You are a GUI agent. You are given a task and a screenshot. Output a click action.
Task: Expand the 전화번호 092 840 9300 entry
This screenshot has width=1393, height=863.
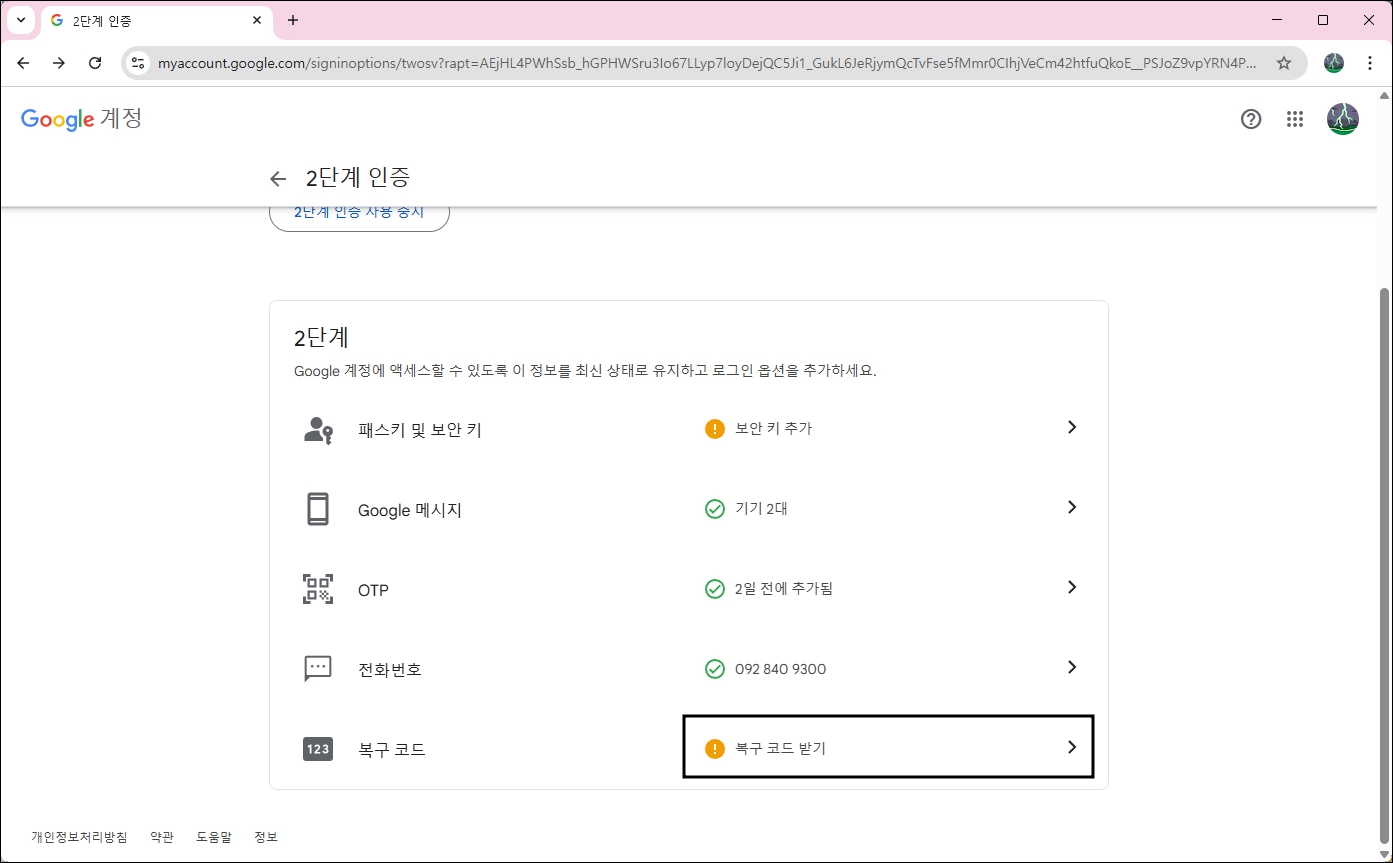(1071, 667)
